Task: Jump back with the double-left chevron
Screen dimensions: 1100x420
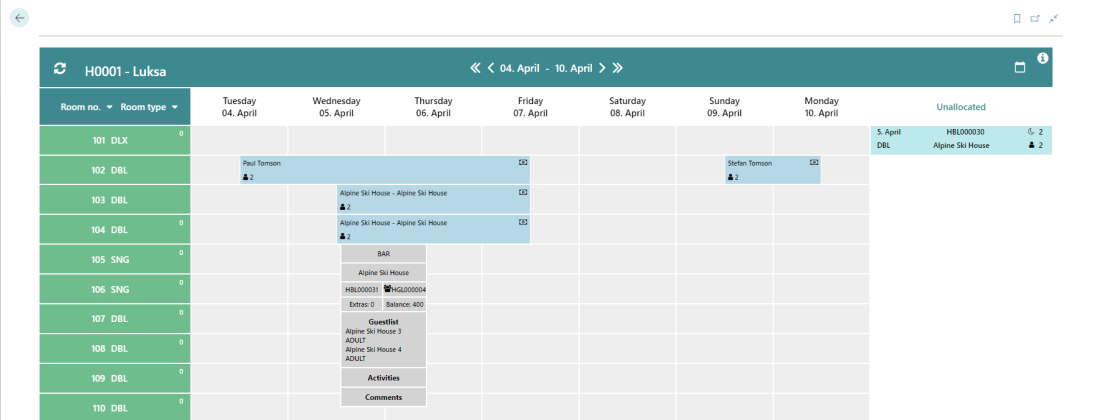Action: click(475, 68)
